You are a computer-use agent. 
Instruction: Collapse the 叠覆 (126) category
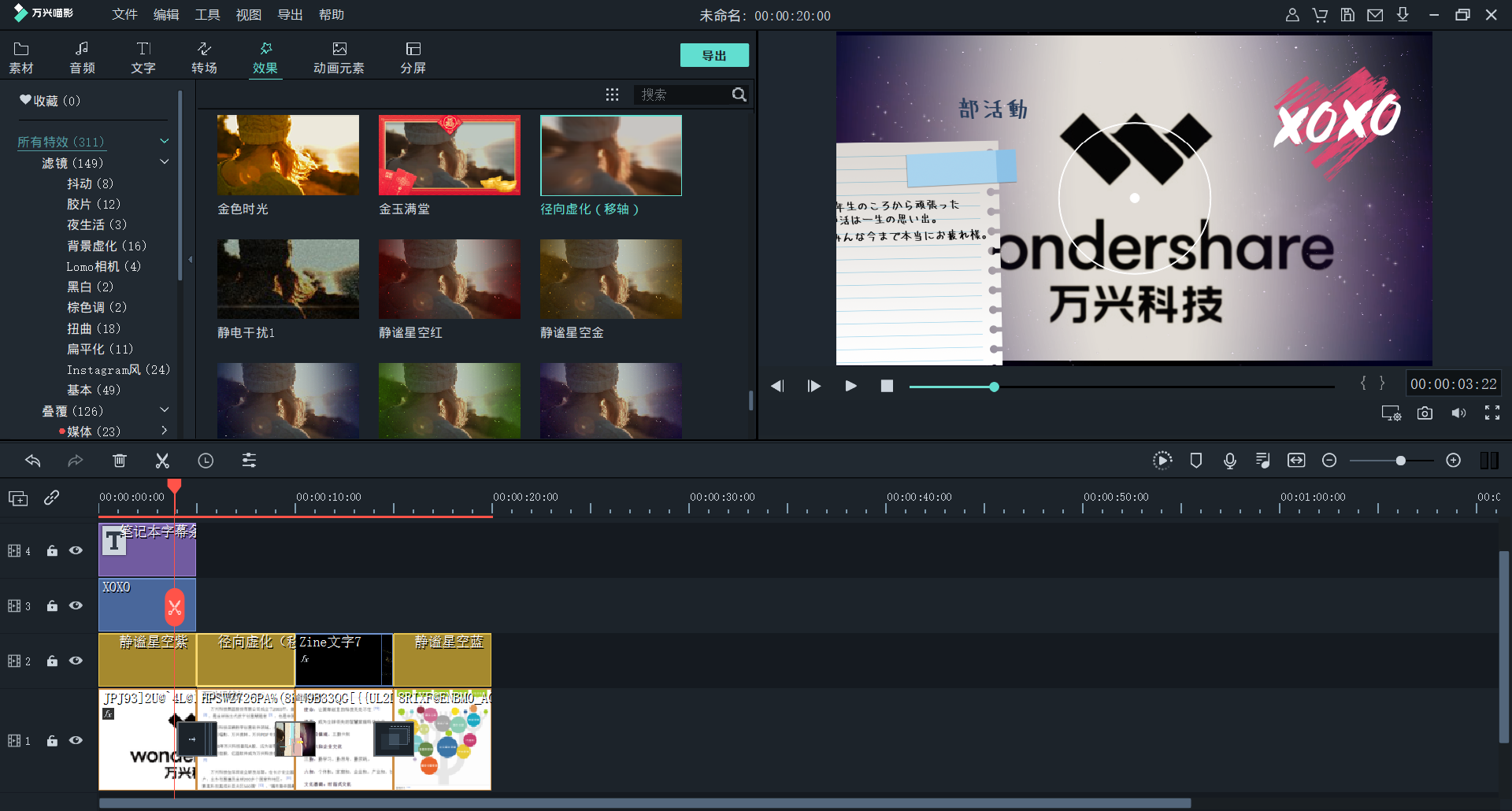[165, 410]
